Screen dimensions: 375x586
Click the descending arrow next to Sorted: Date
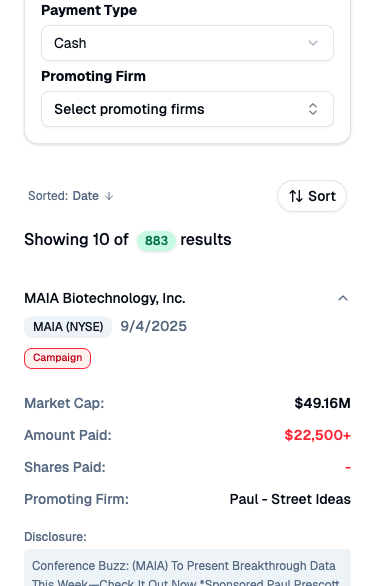pyautogui.click(x=109, y=196)
